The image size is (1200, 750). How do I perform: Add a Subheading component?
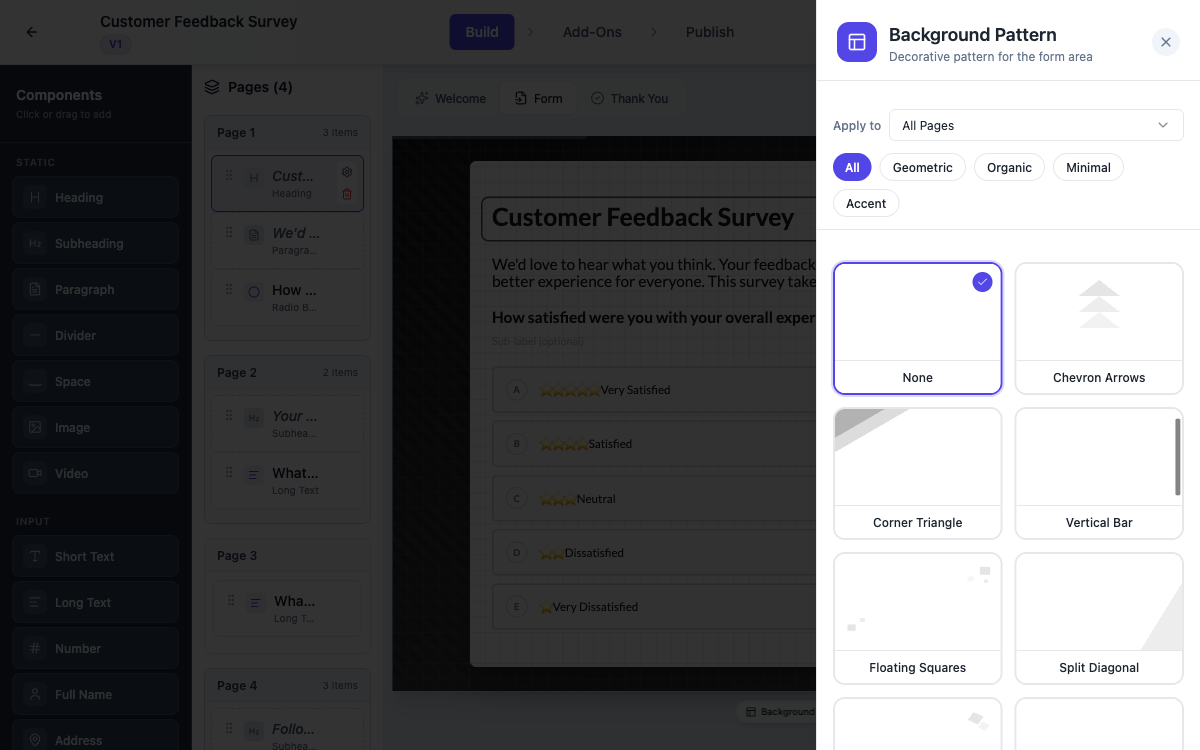pos(96,244)
